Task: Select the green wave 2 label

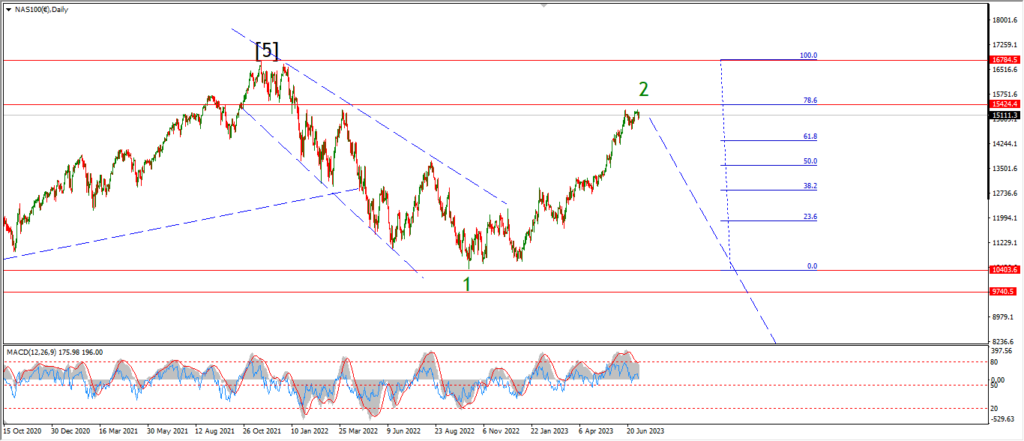Action: point(644,90)
